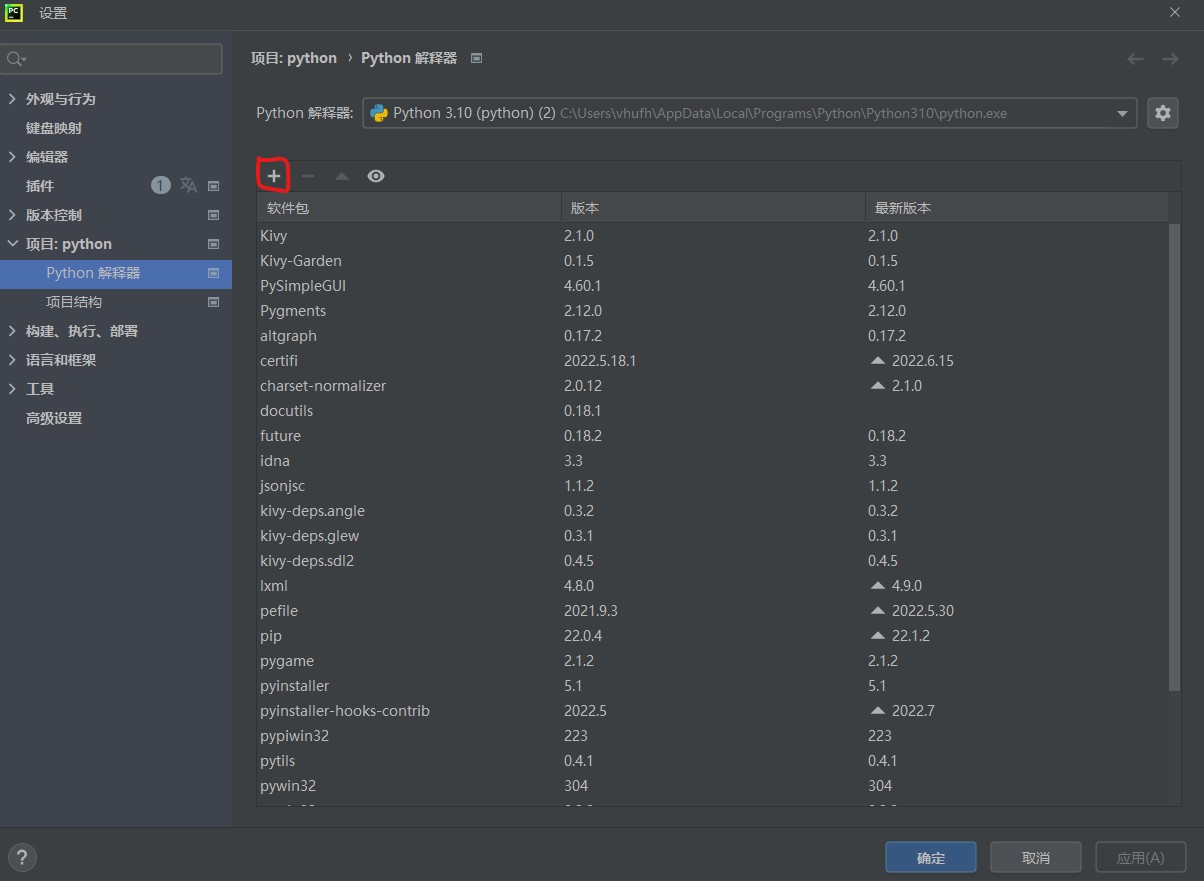Select the pyinstaller package row
The width and height of the screenshot is (1204, 881).
click(712, 686)
